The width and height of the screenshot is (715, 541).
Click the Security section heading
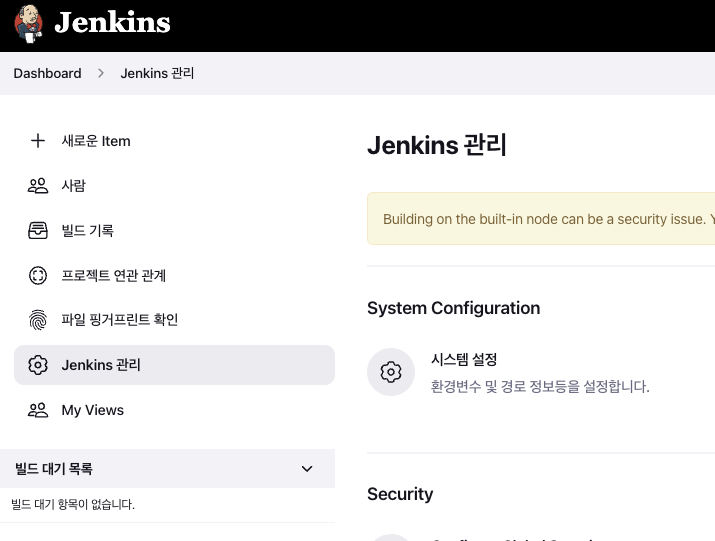(x=400, y=494)
